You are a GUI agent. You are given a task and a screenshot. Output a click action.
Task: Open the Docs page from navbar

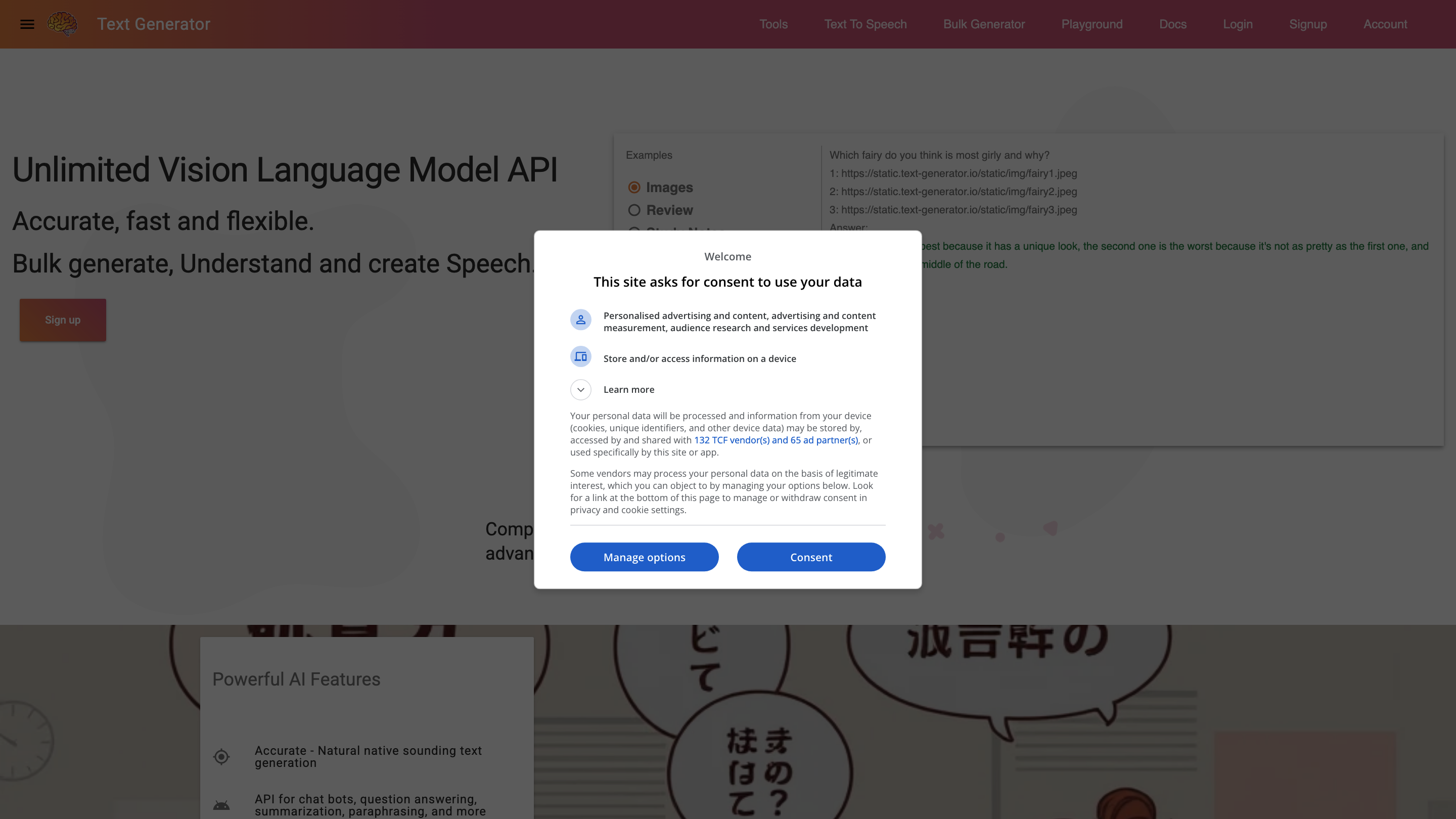click(1172, 24)
